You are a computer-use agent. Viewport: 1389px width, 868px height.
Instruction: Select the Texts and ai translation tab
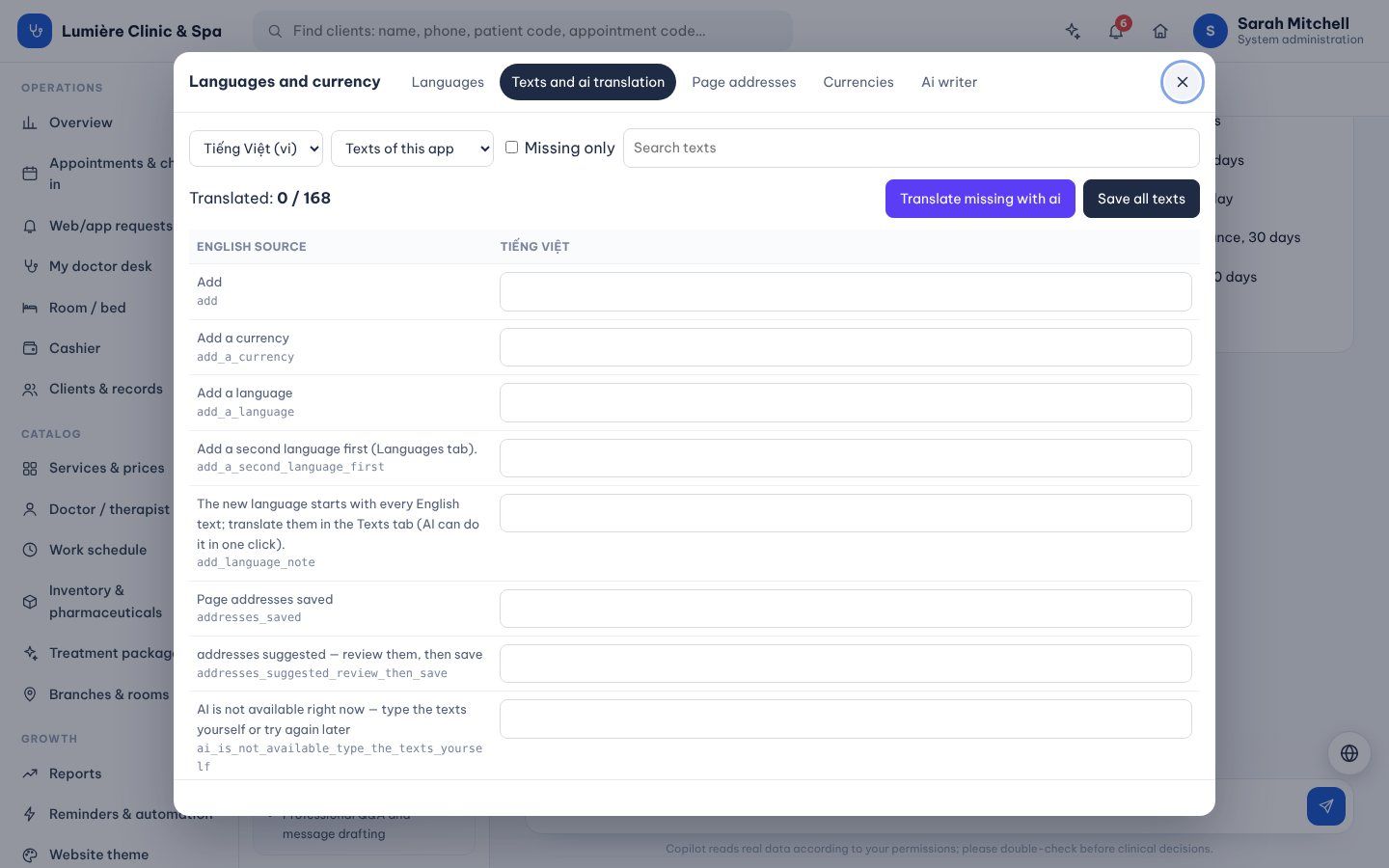click(x=587, y=82)
